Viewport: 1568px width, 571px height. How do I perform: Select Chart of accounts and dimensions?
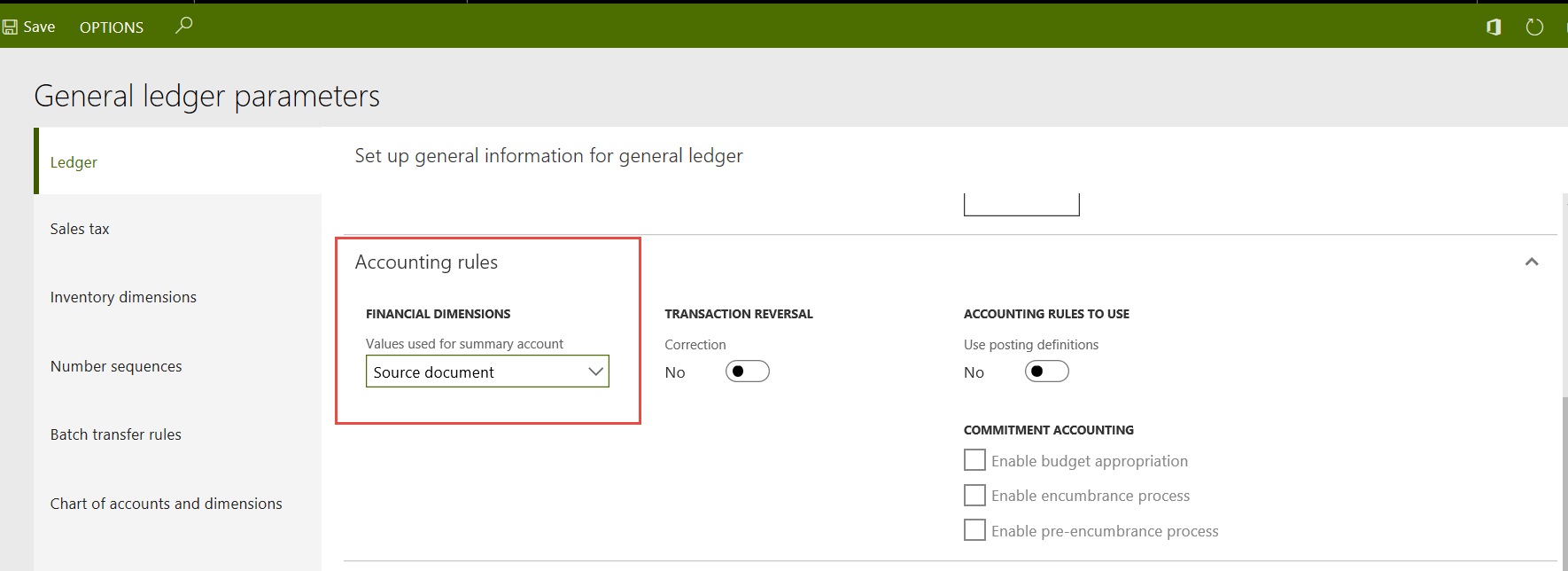click(x=167, y=504)
